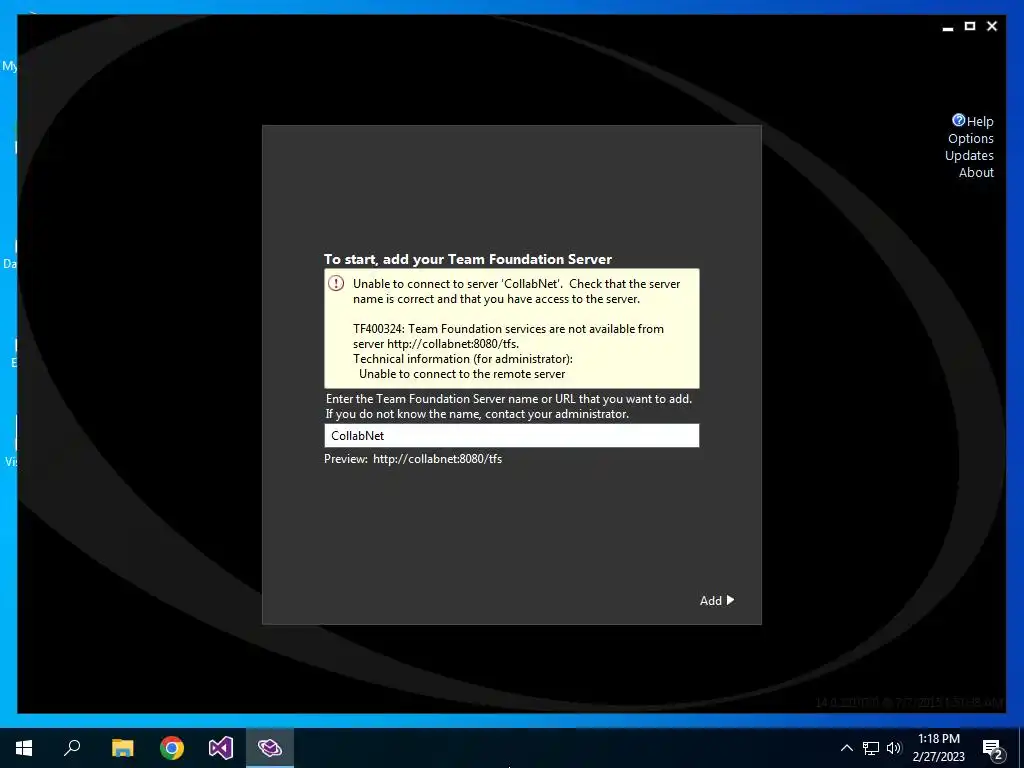Screen dimensions: 1024x768
Task: Open File Explorer from taskbar
Action: [122, 748]
